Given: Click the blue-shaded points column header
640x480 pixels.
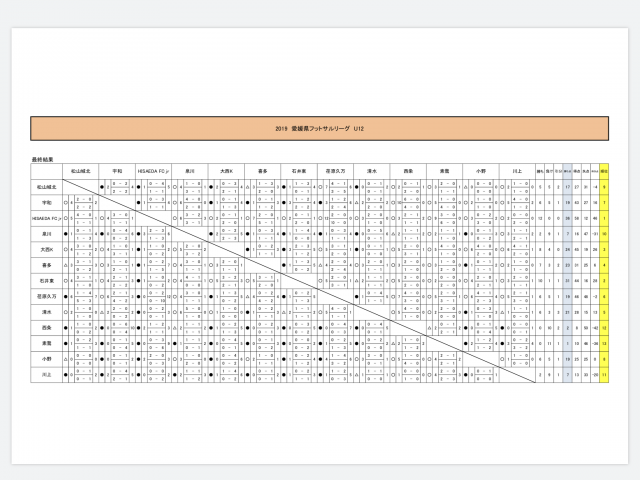Looking at the screenshot, I should 568,171.
